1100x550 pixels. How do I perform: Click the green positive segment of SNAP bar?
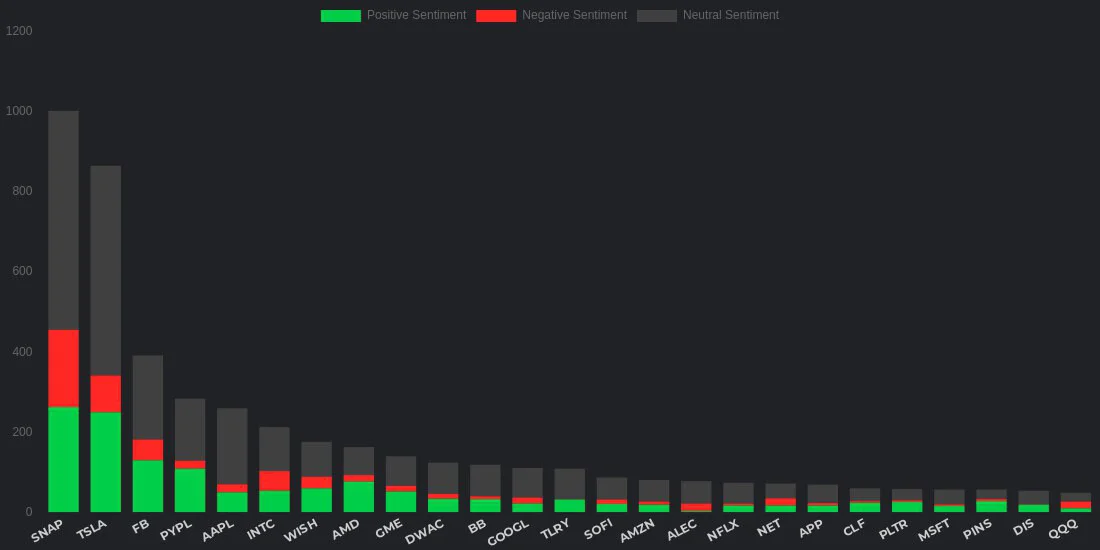coord(63,460)
